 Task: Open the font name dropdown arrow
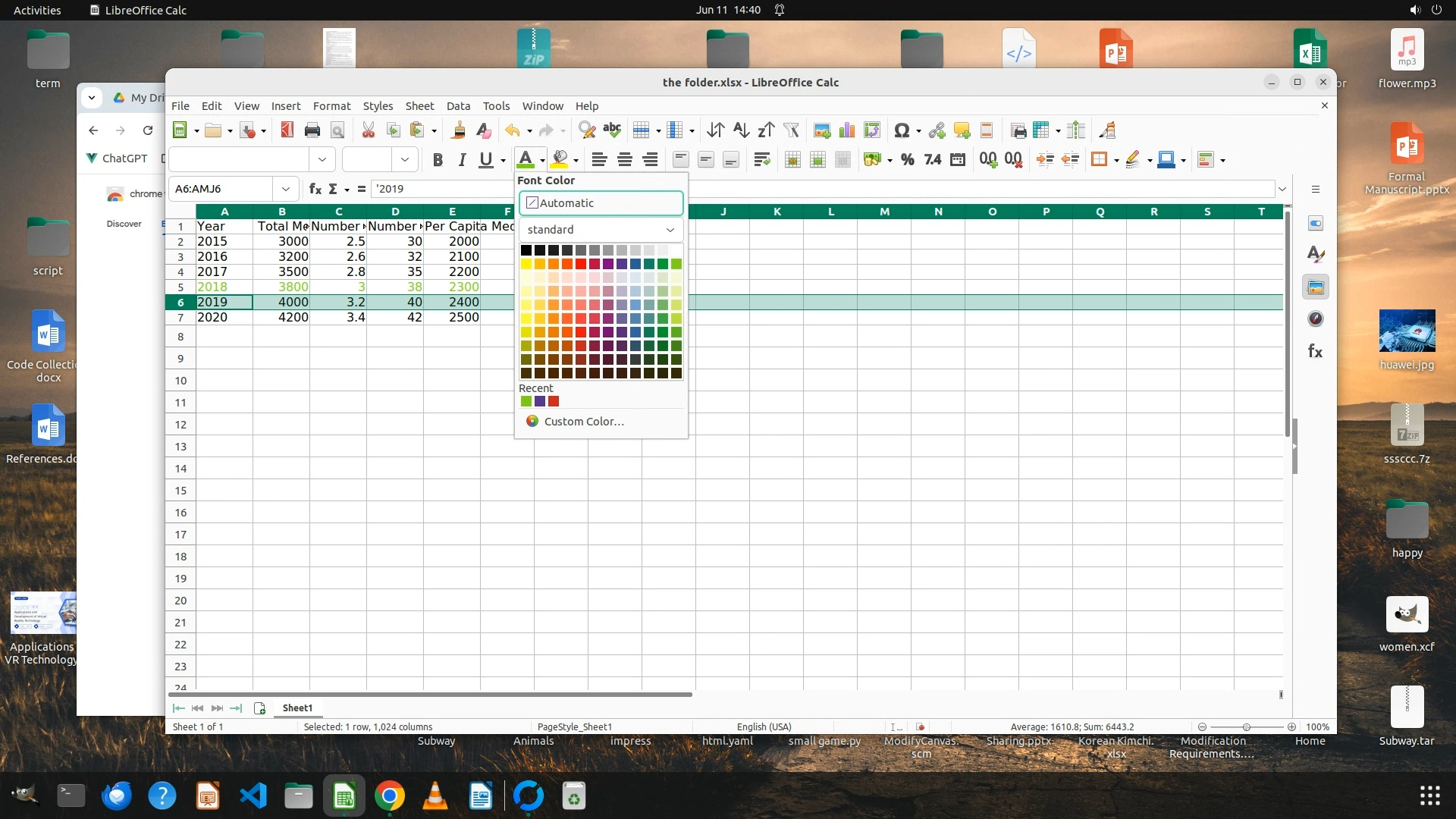(322, 159)
